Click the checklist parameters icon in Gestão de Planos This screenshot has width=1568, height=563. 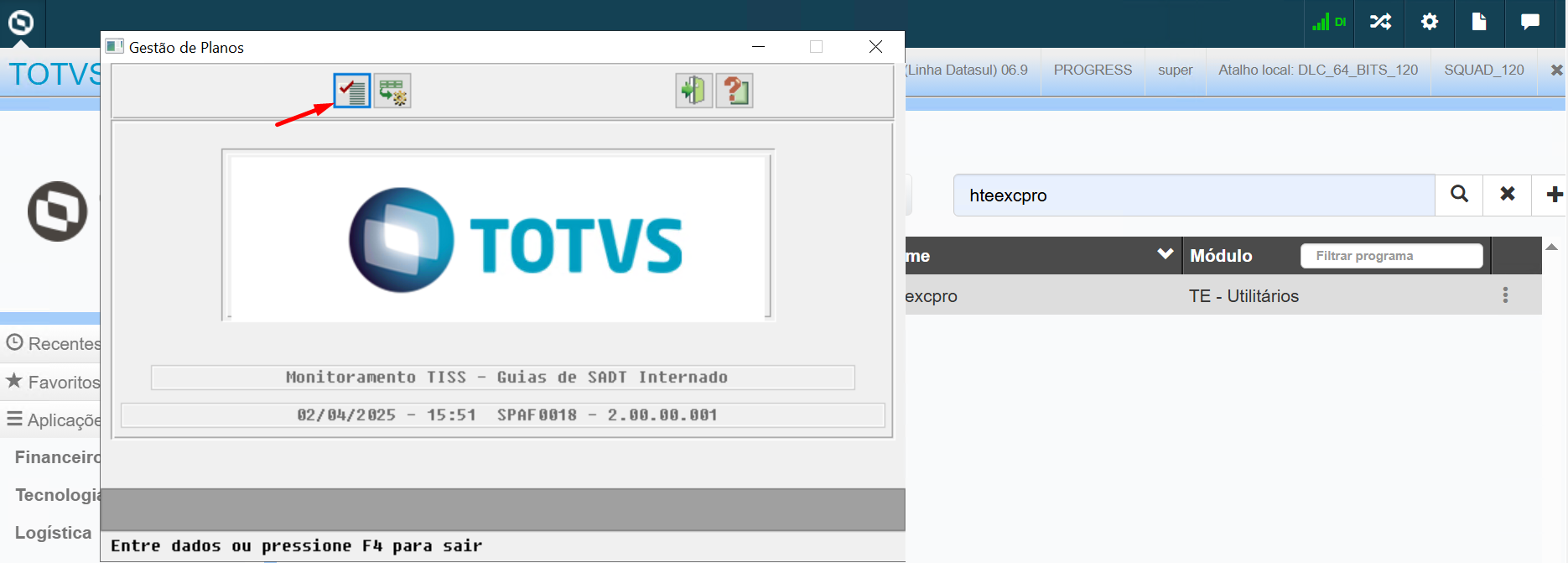pyautogui.click(x=352, y=91)
